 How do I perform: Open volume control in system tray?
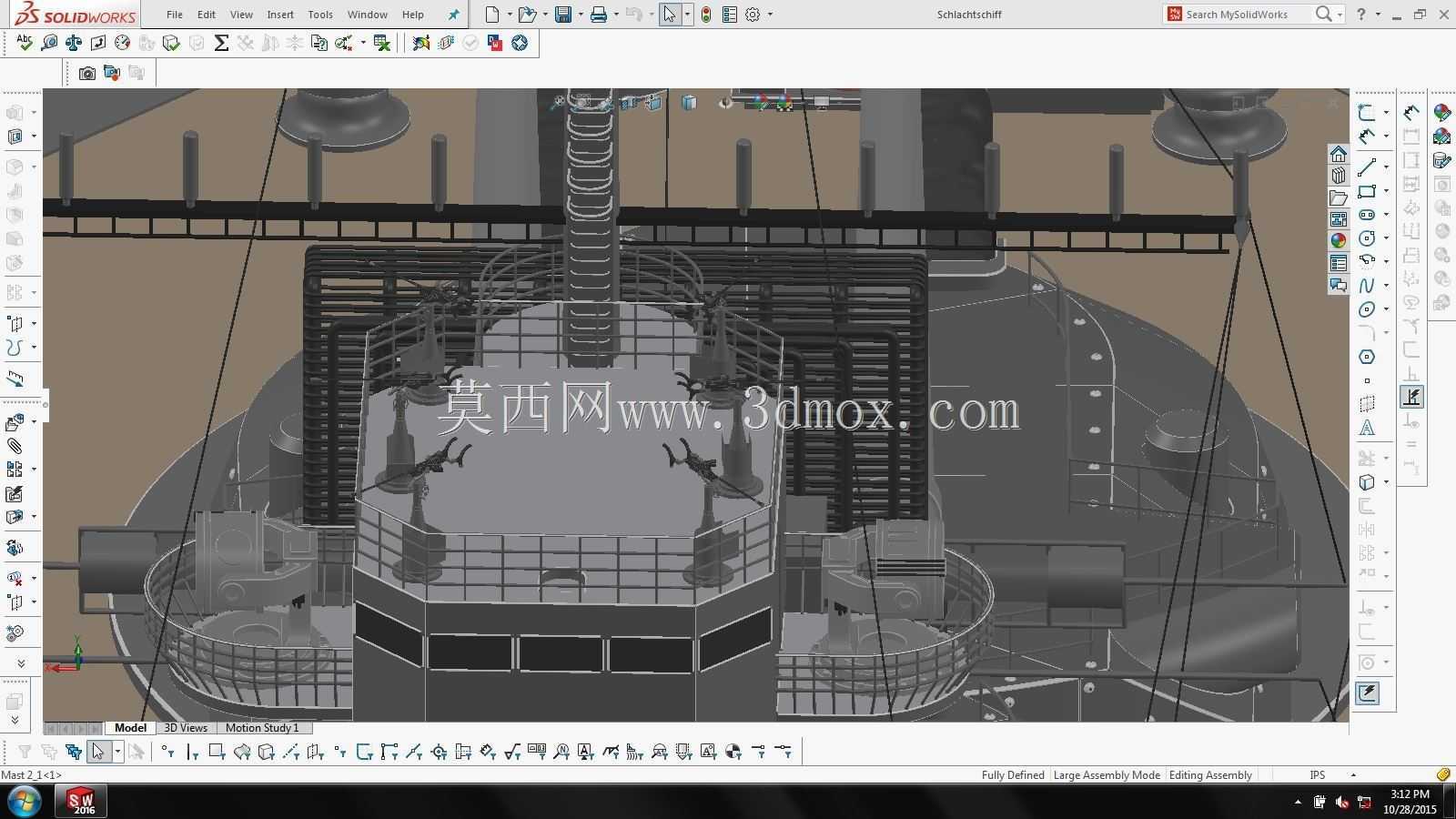tap(1342, 803)
